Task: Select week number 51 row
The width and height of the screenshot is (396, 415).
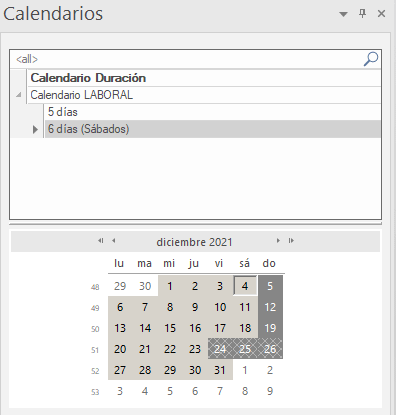Action: coord(95,350)
